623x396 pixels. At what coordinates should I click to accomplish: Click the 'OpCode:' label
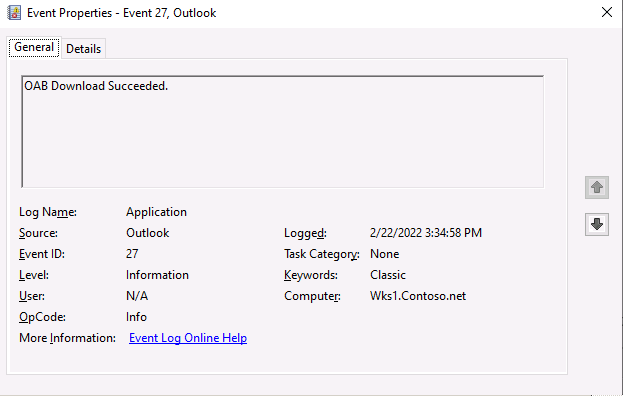tap(42, 317)
